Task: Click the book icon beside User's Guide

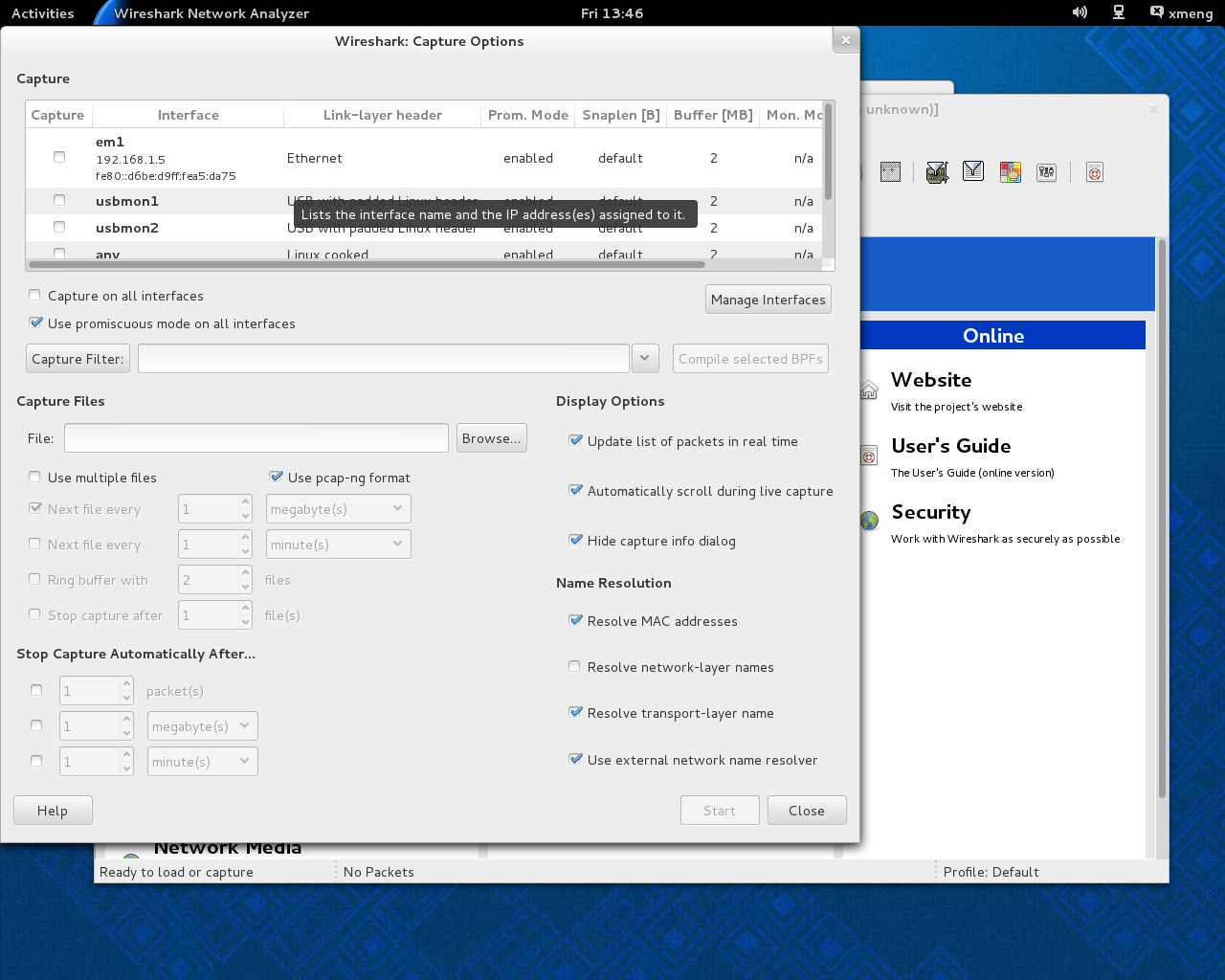Action: click(869, 456)
